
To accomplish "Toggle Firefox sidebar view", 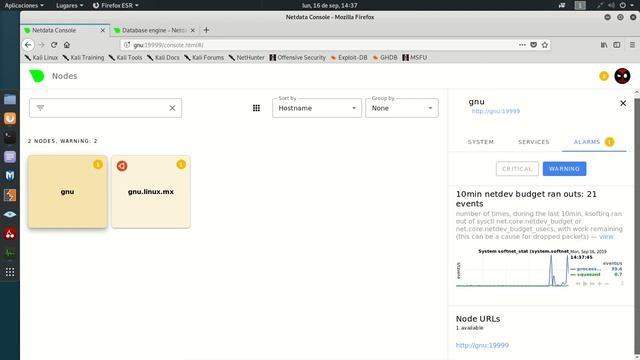I will (x=617, y=45).
